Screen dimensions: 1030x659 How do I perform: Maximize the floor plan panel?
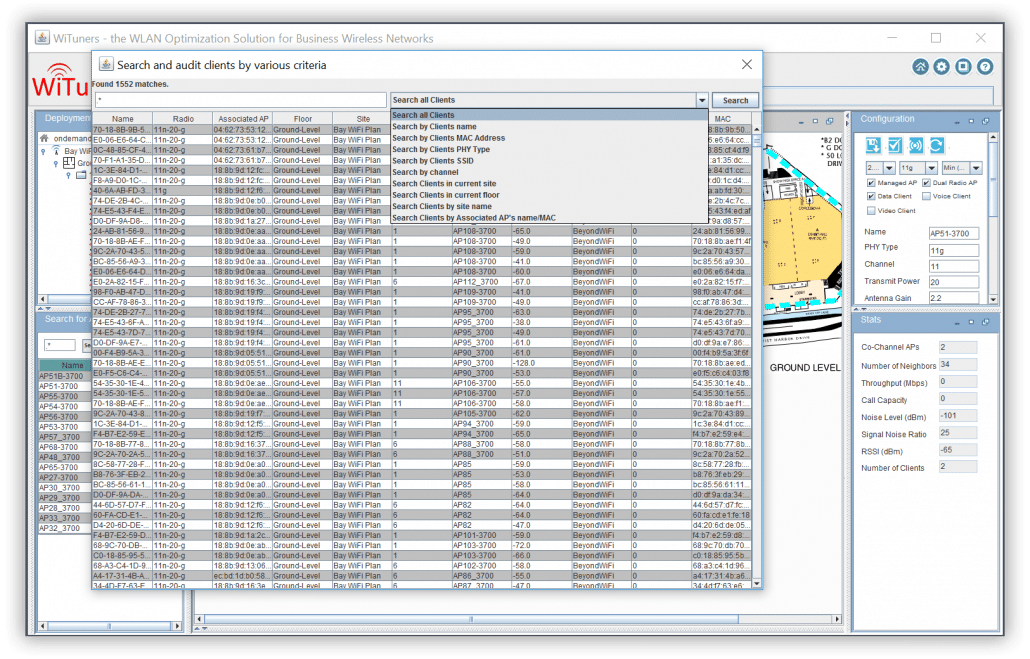click(815, 121)
